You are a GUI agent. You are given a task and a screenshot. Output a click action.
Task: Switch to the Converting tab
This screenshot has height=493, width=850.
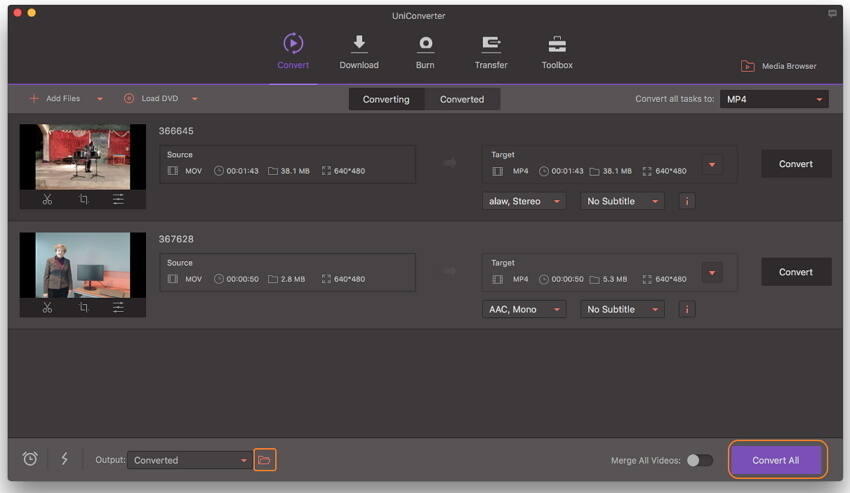tap(386, 99)
